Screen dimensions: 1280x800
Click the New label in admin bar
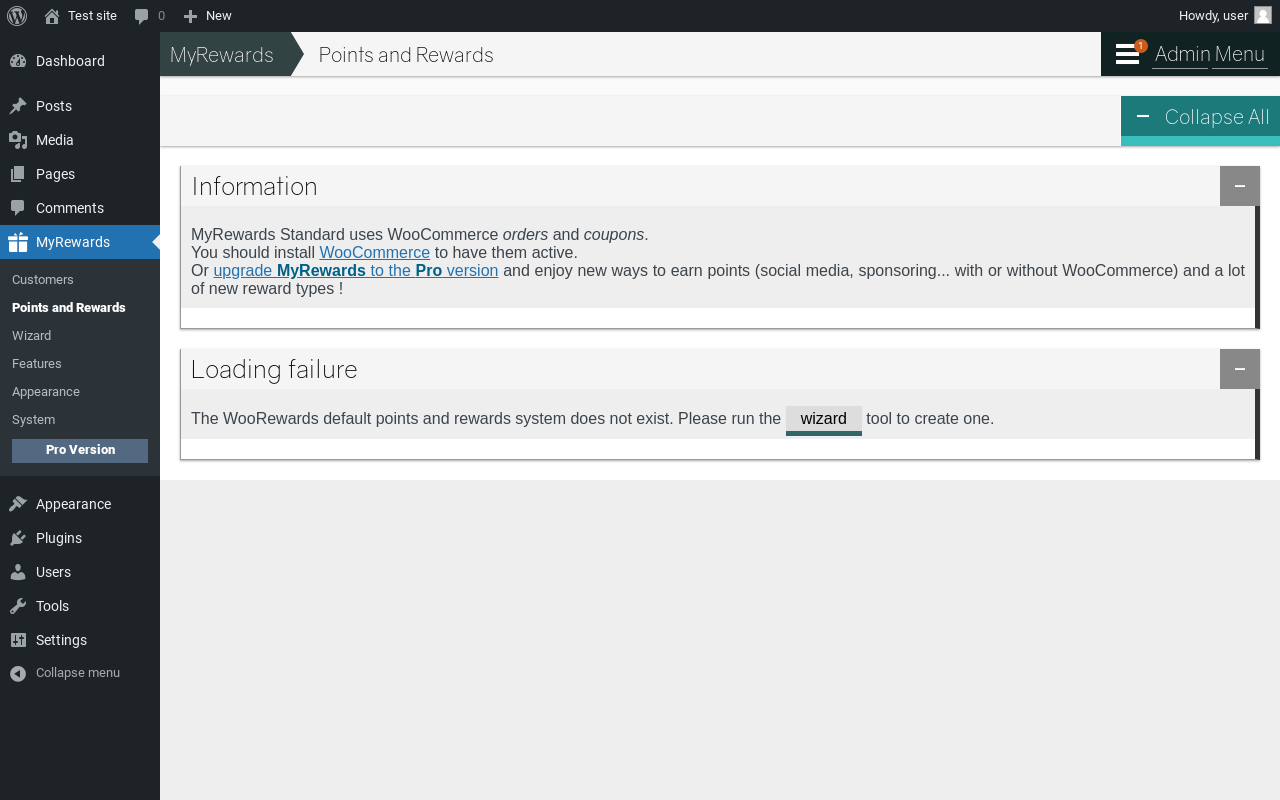click(218, 16)
